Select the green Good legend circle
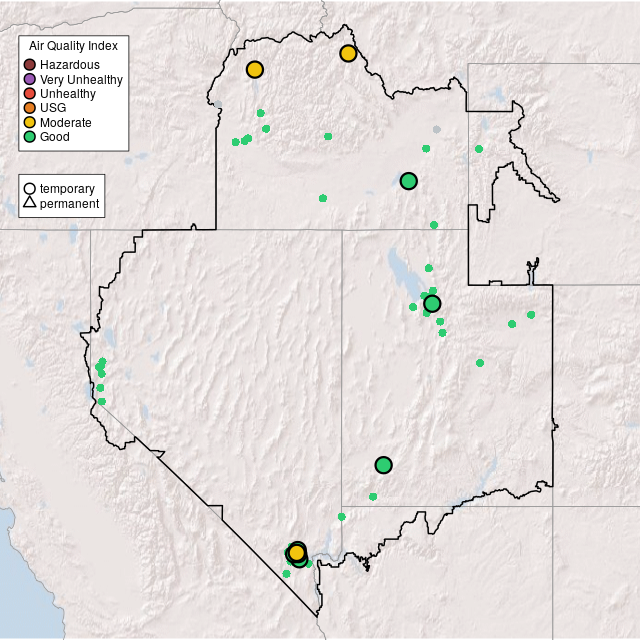This screenshot has height=640, width=640. pos(30,137)
